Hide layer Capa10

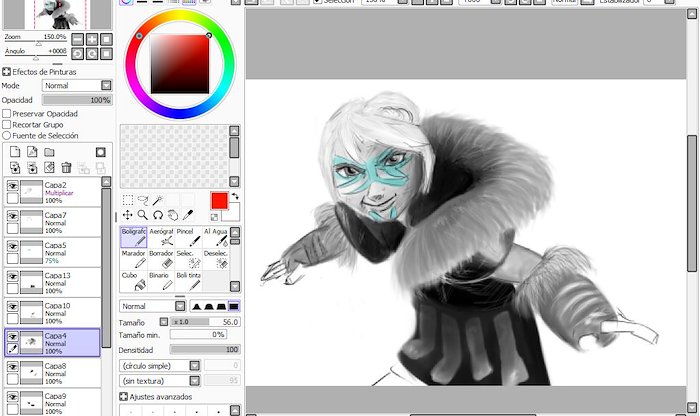(12, 307)
